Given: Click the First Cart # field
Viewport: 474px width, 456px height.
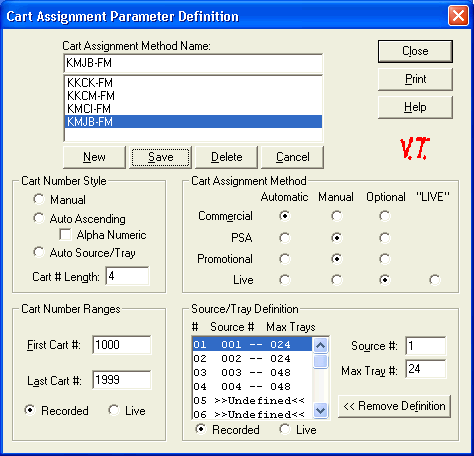Looking at the screenshot, I should (x=122, y=345).
